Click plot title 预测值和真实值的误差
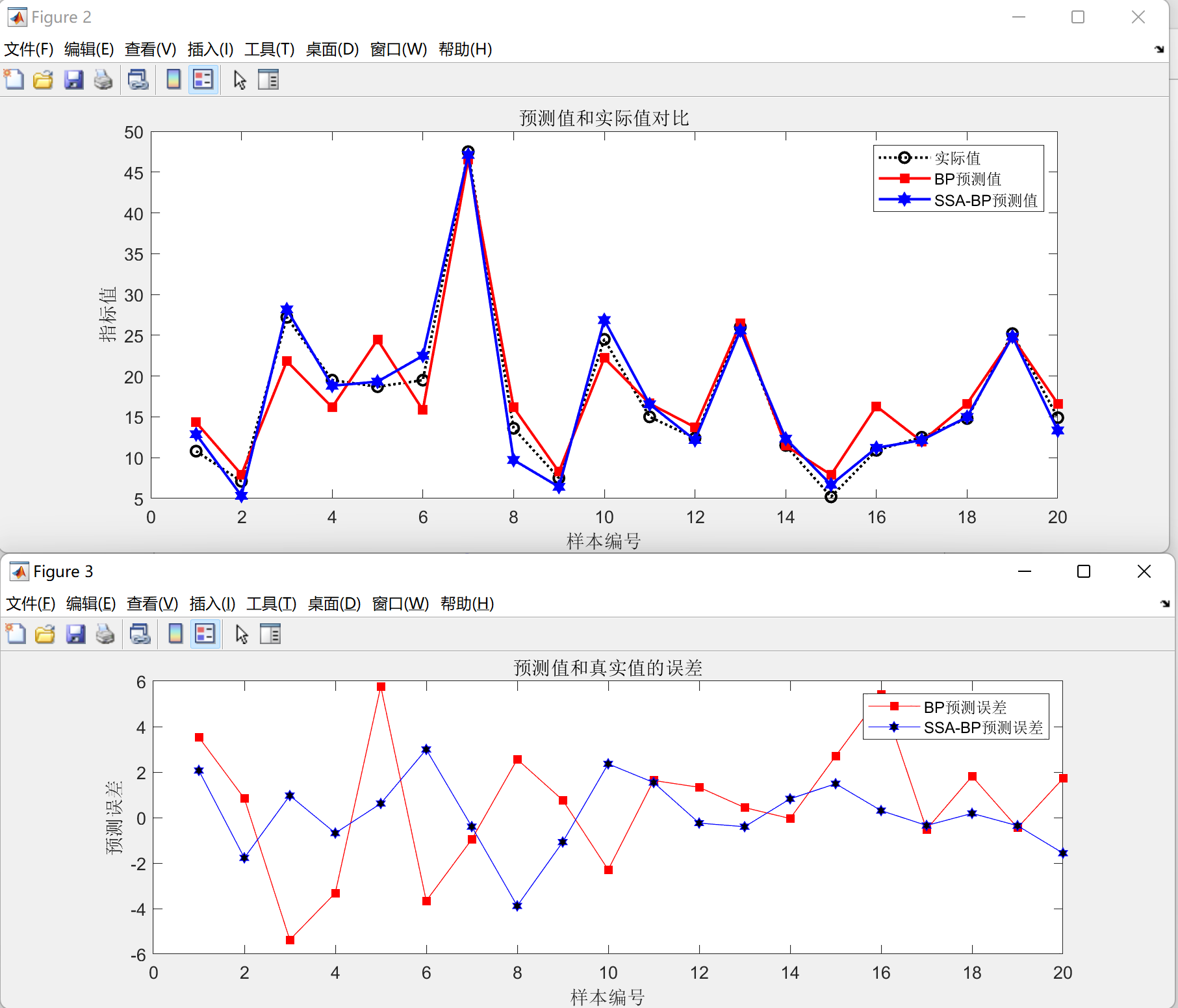Image resolution: width=1178 pixels, height=1008 pixels. [608, 668]
